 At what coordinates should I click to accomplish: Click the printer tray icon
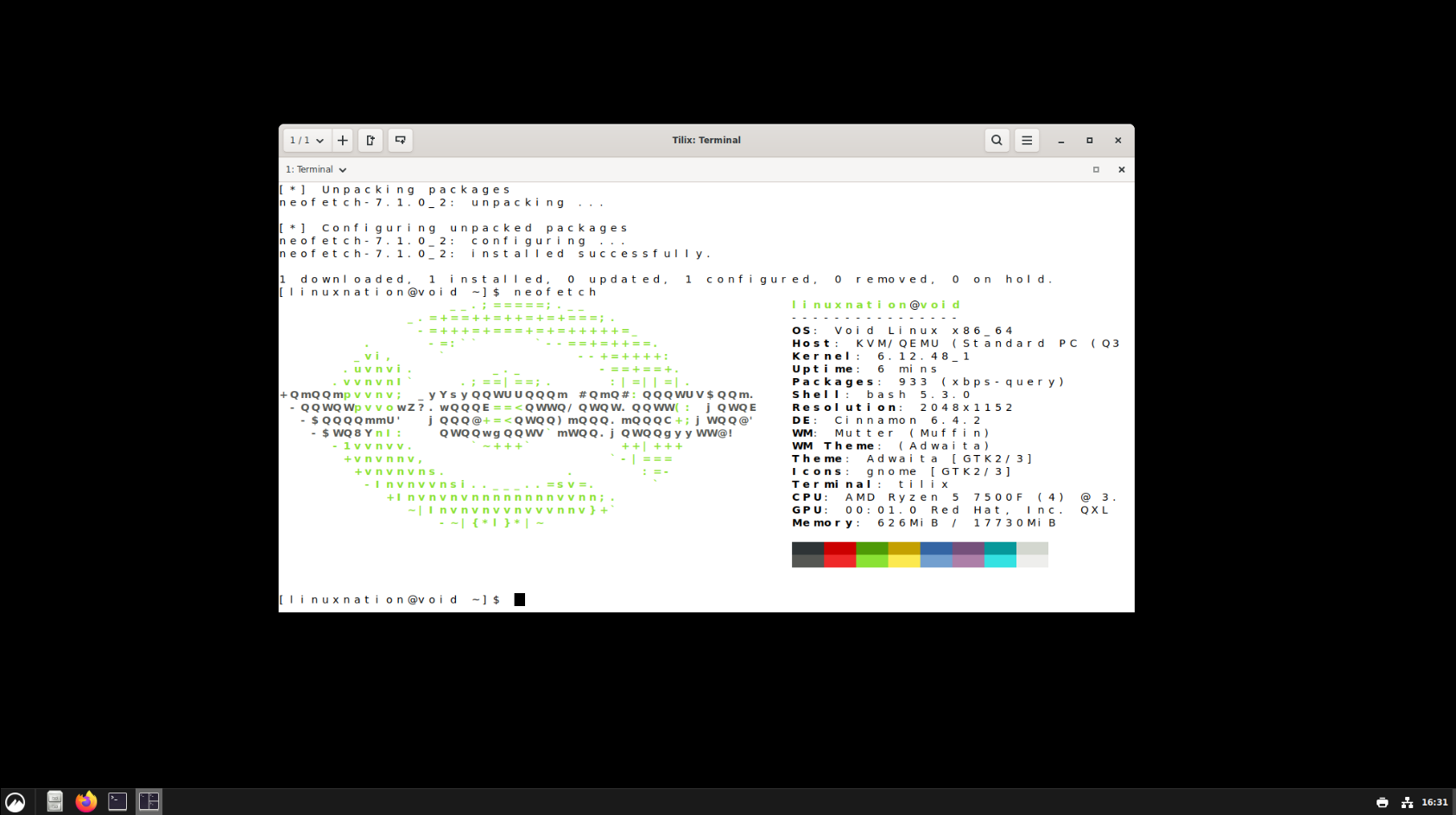(x=1382, y=802)
